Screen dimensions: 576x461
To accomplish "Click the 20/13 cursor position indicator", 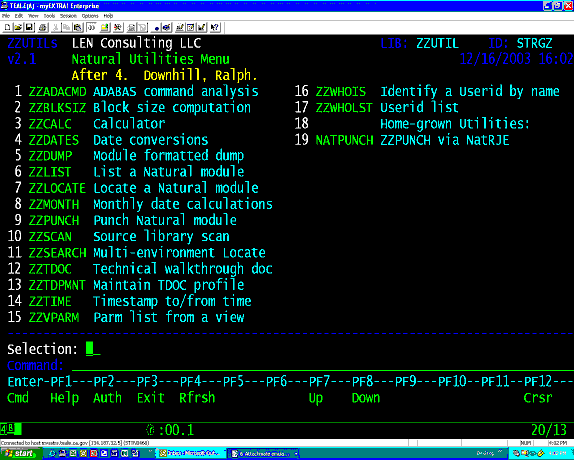I will click(549, 430).
